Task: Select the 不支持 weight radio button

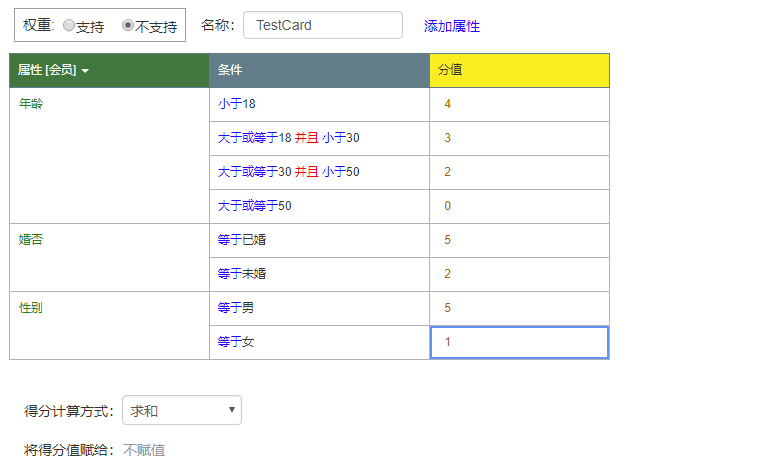Action: click(x=128, y=26)
